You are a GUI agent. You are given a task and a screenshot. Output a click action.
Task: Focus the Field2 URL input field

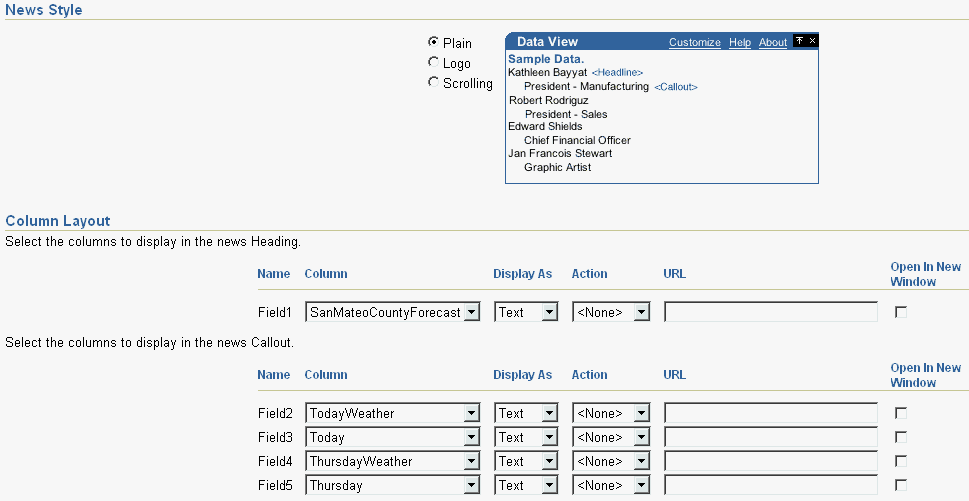tap(771, 413)
